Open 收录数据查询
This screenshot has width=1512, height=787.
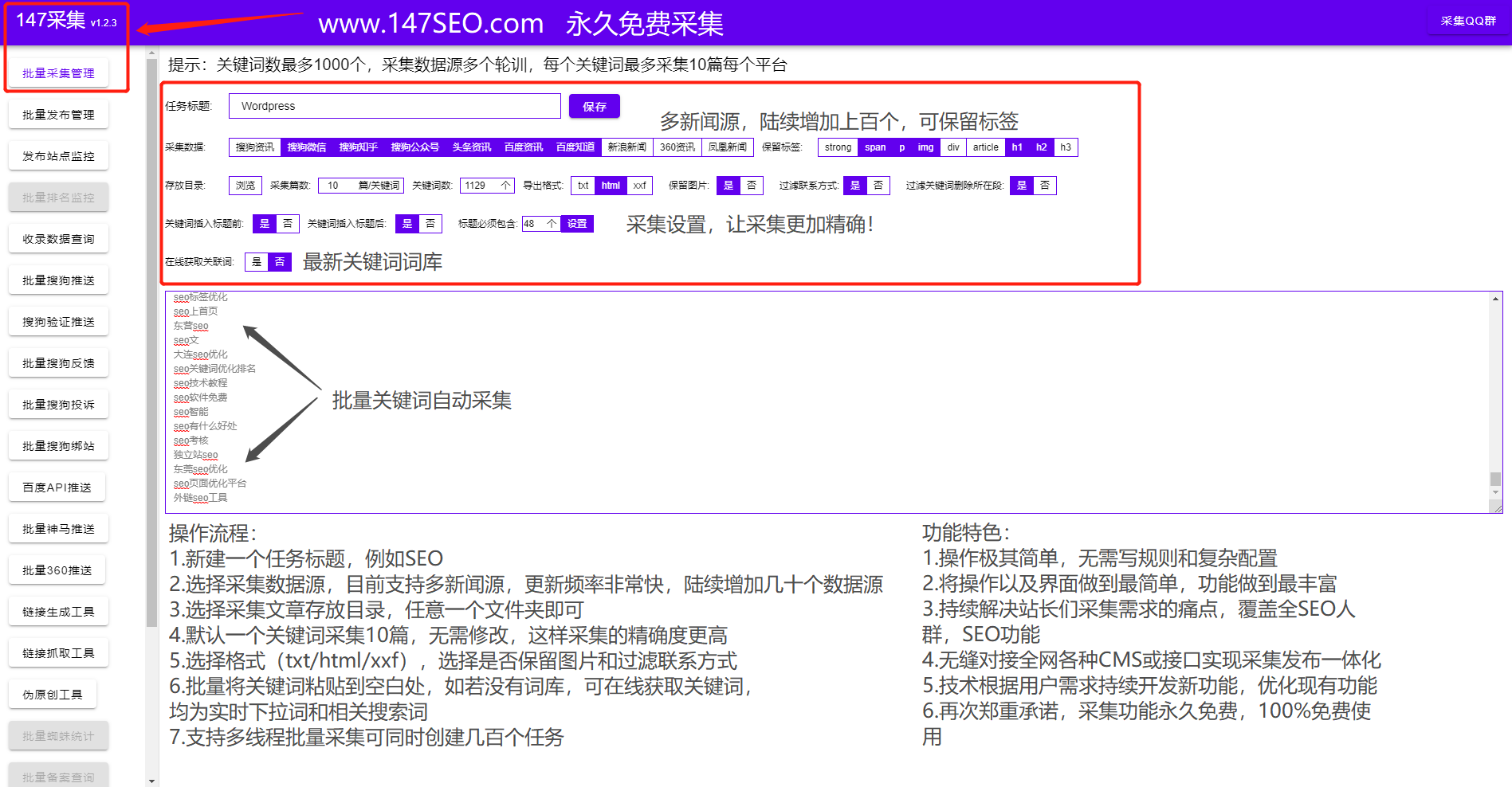[57, 238]
